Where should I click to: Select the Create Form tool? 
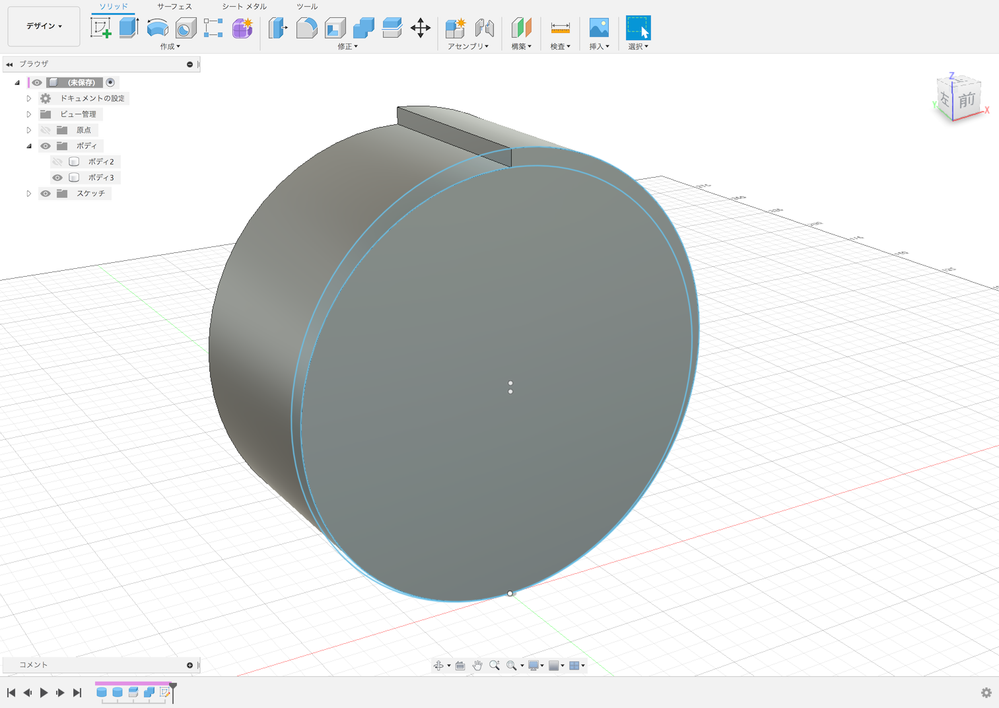242,28
